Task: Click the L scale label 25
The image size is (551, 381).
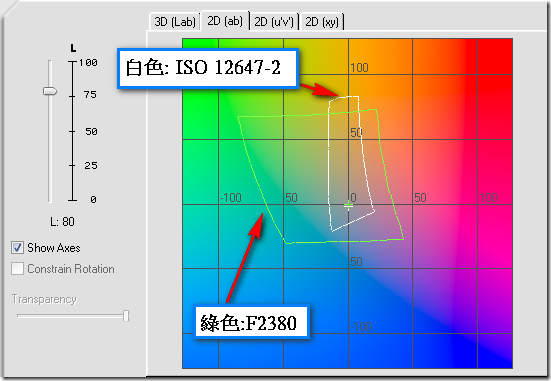Action: point(91,166)
